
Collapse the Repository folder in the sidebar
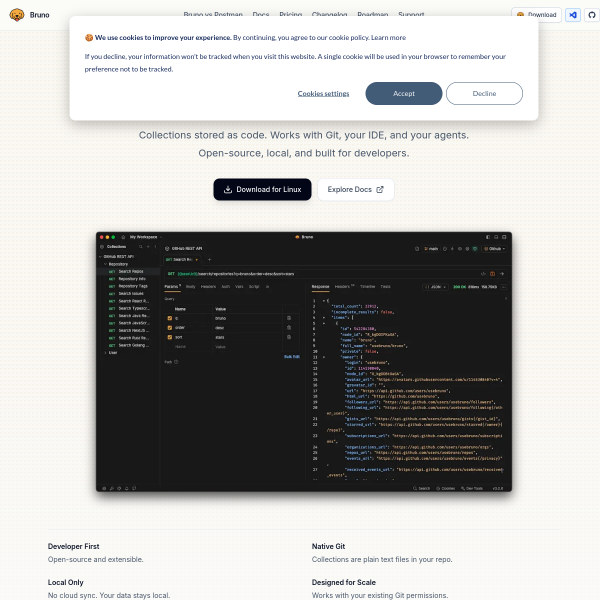click(x=106, y=264)
